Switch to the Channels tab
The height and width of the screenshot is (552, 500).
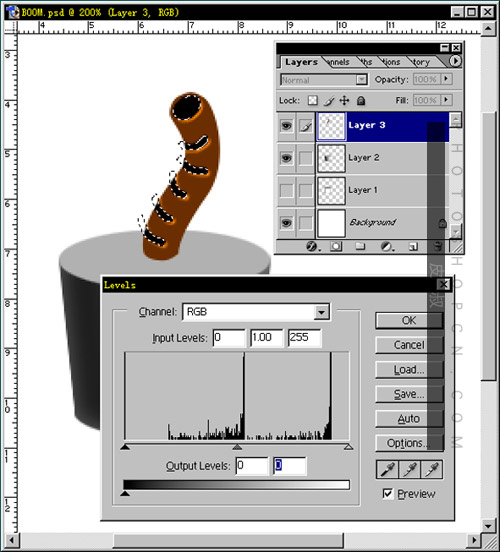pos(338,62)
